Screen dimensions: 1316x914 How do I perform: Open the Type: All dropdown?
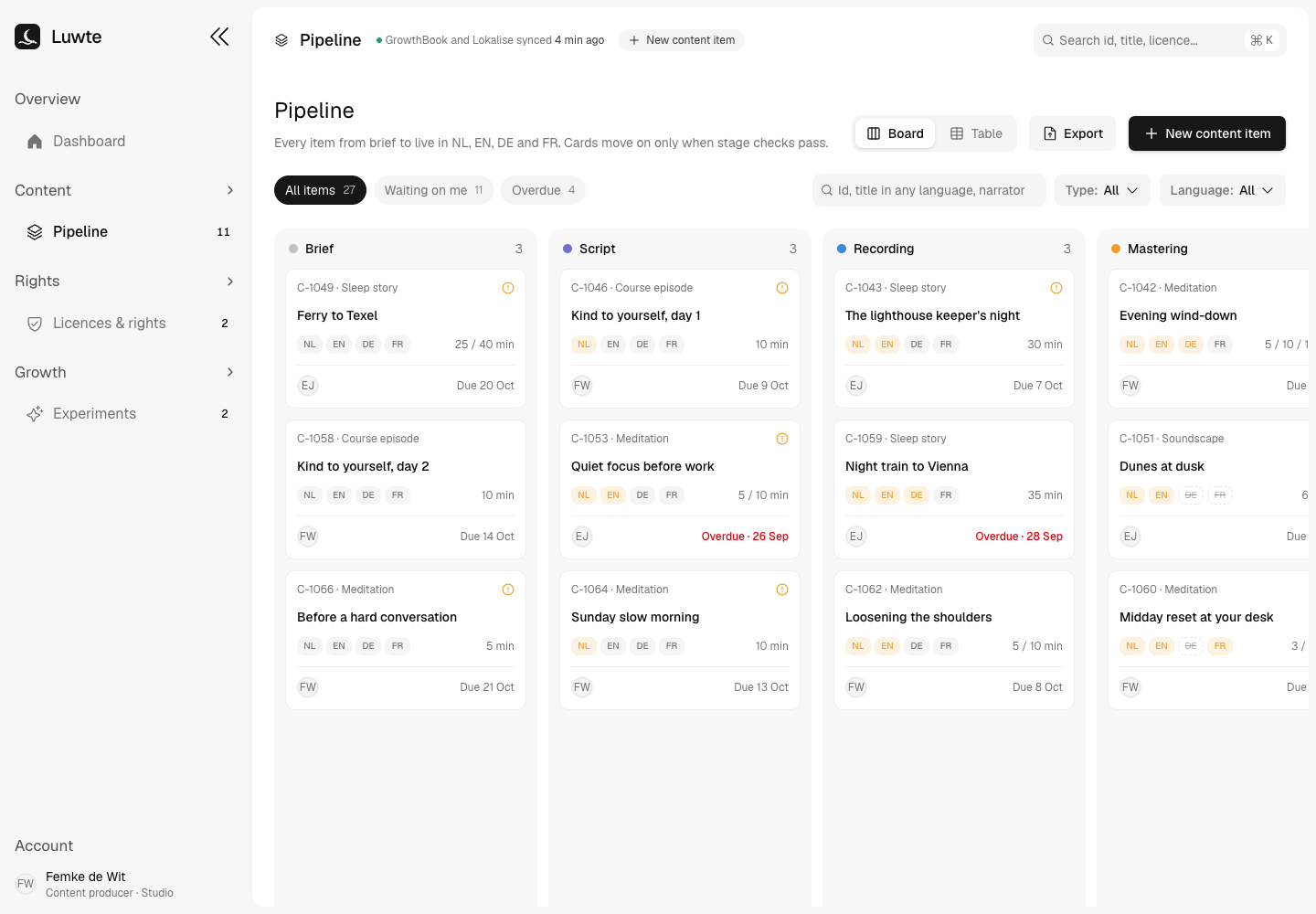(1102, 190)
